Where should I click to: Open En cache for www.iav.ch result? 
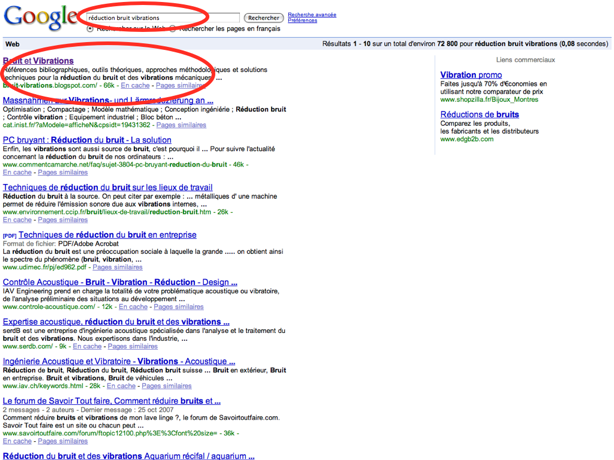click(121, 386)
